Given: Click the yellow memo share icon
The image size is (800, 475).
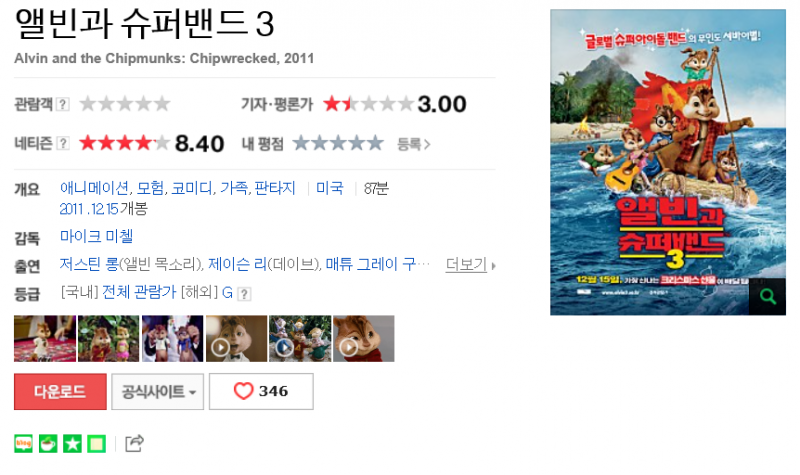Looking at the screenshot, I should 97,444.
